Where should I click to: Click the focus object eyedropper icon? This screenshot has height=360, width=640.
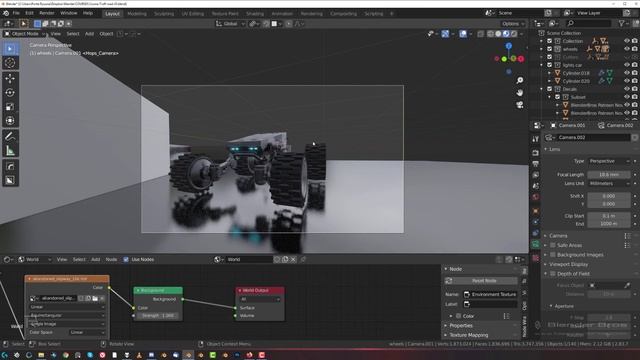pos(627,285)
